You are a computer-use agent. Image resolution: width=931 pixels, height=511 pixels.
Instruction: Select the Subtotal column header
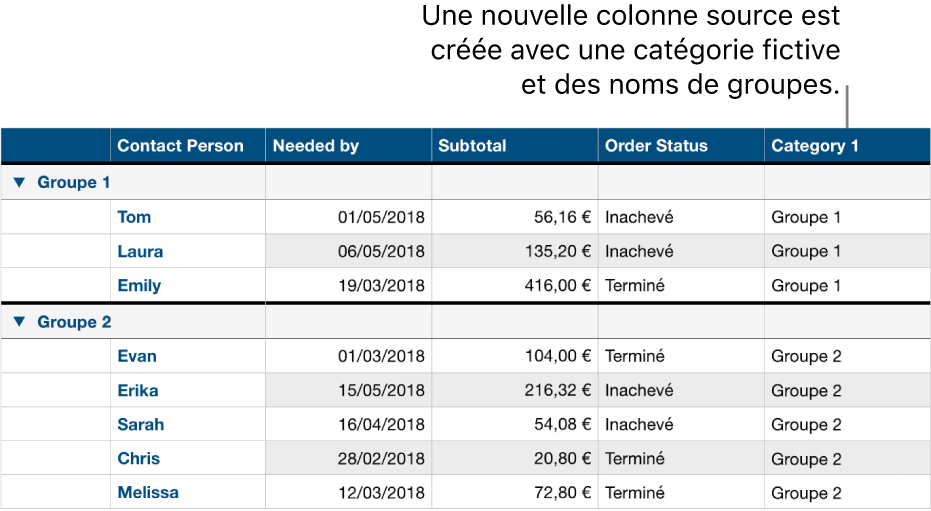click(x=472, y=146)
